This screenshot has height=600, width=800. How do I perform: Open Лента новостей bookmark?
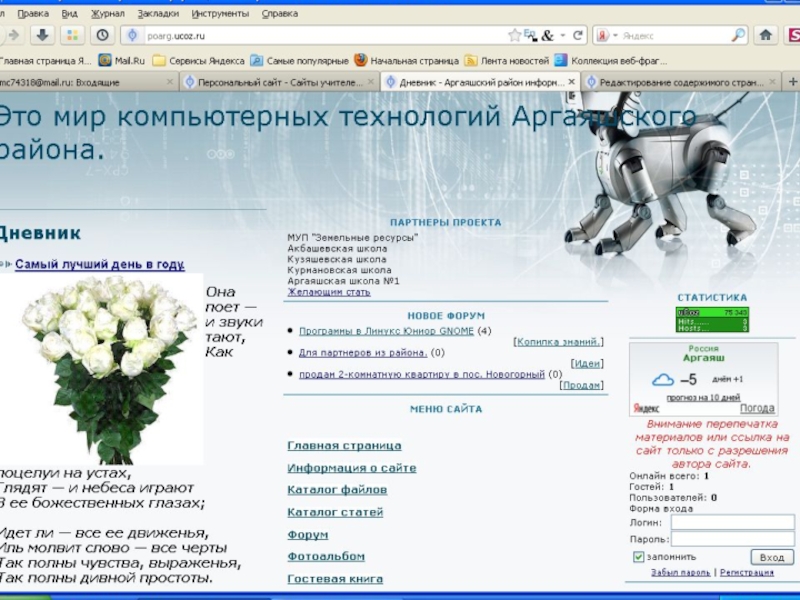pyautogui.click(x=507, y=61)
